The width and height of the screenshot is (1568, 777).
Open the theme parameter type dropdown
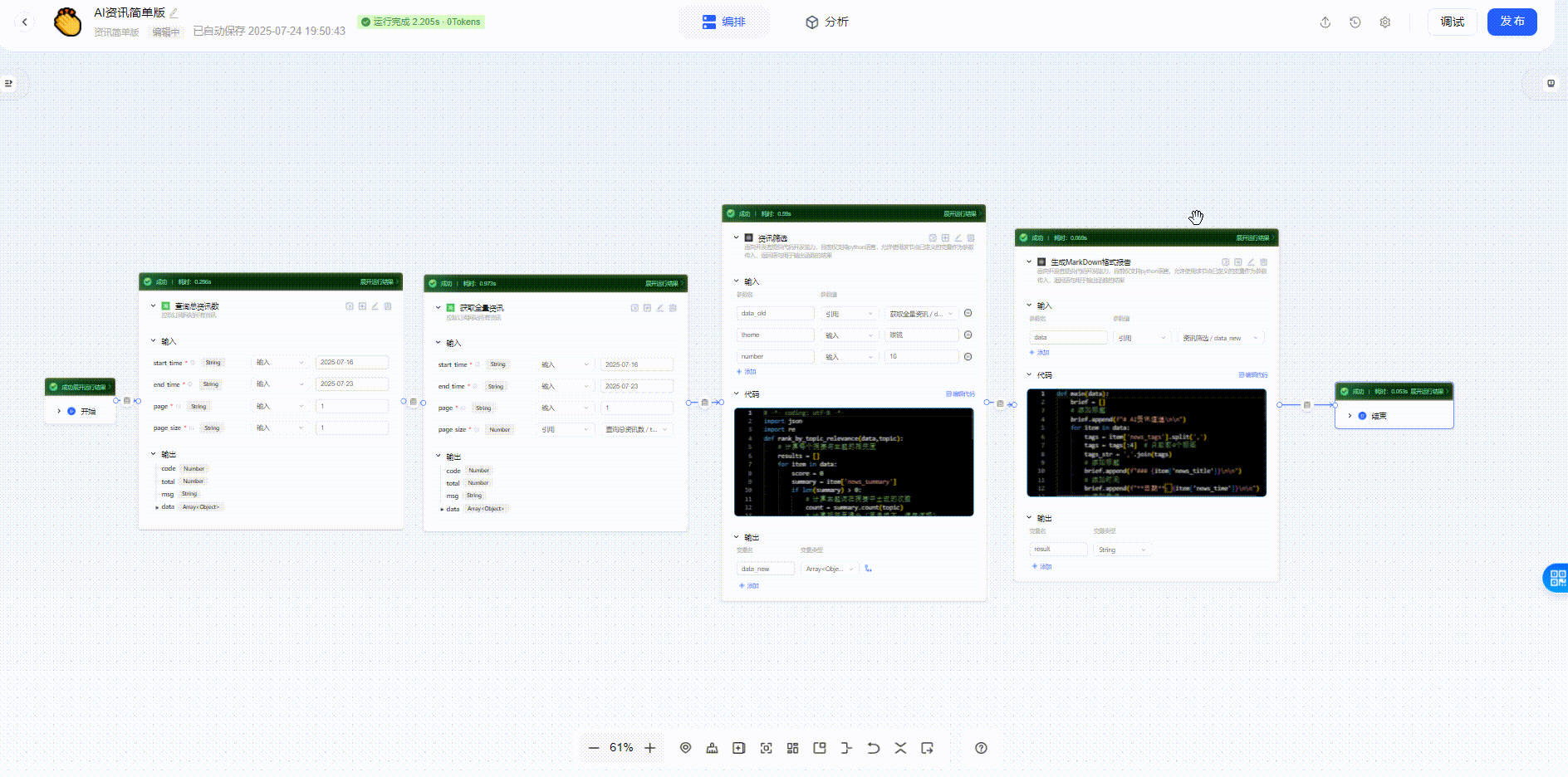tap(848, 335)
